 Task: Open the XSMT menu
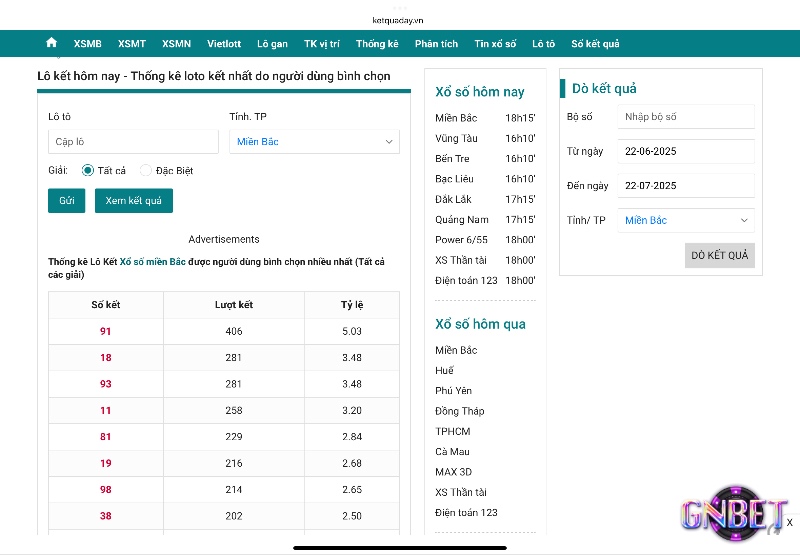pyautogui.click(x=132, y=44)
